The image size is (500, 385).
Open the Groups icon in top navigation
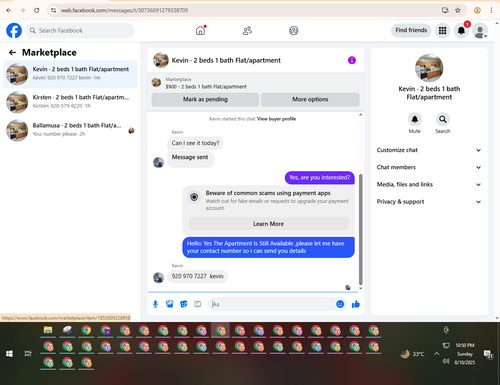293,31
